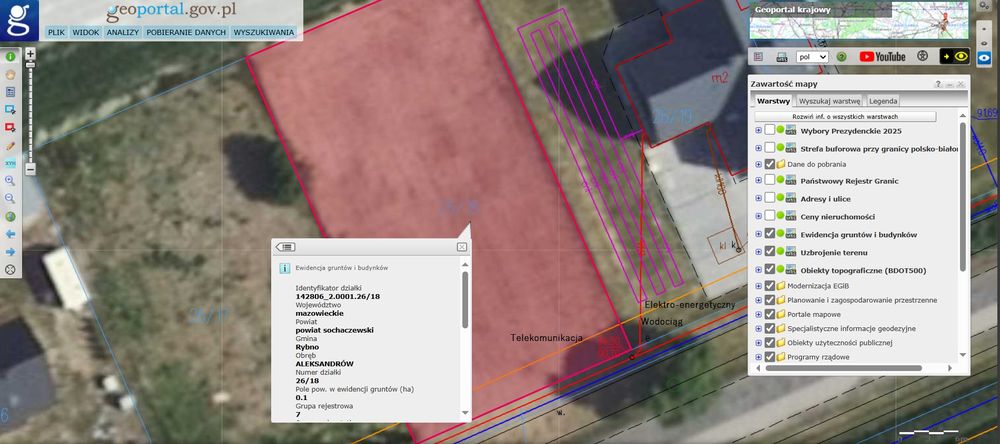The width and height of the screenshot is (1000, 444).
Task: Expand the Ceny nieruchomości node
Action: tap(758, 216)
